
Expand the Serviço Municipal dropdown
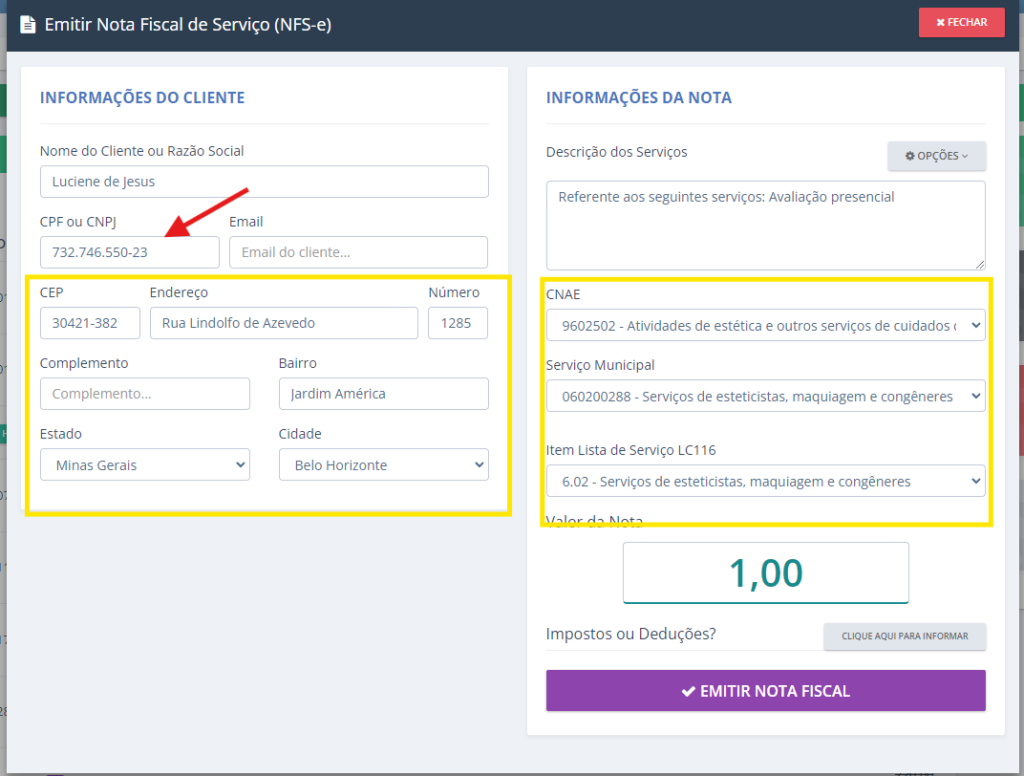[765, 396]
